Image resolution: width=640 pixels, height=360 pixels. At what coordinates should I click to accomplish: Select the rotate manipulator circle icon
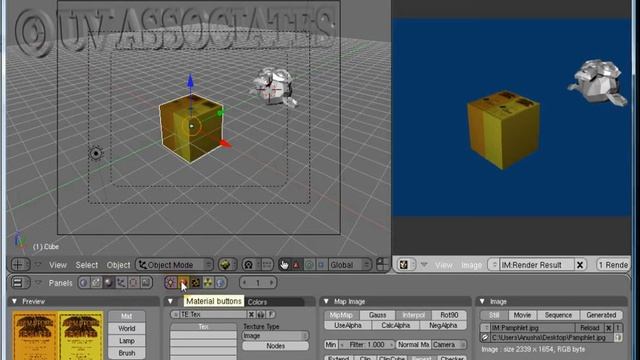(x=309, y=265)
